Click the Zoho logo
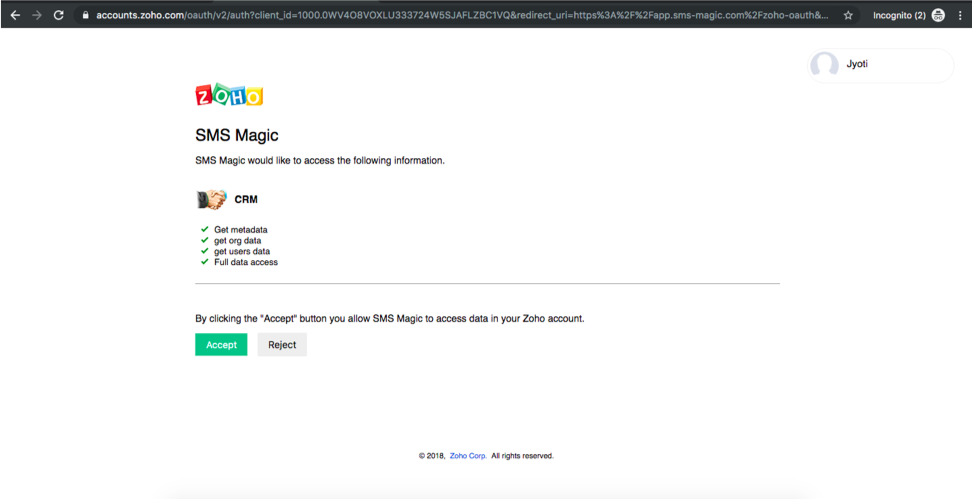This screenshot has height=499, width=972. (x=229, y=95)
